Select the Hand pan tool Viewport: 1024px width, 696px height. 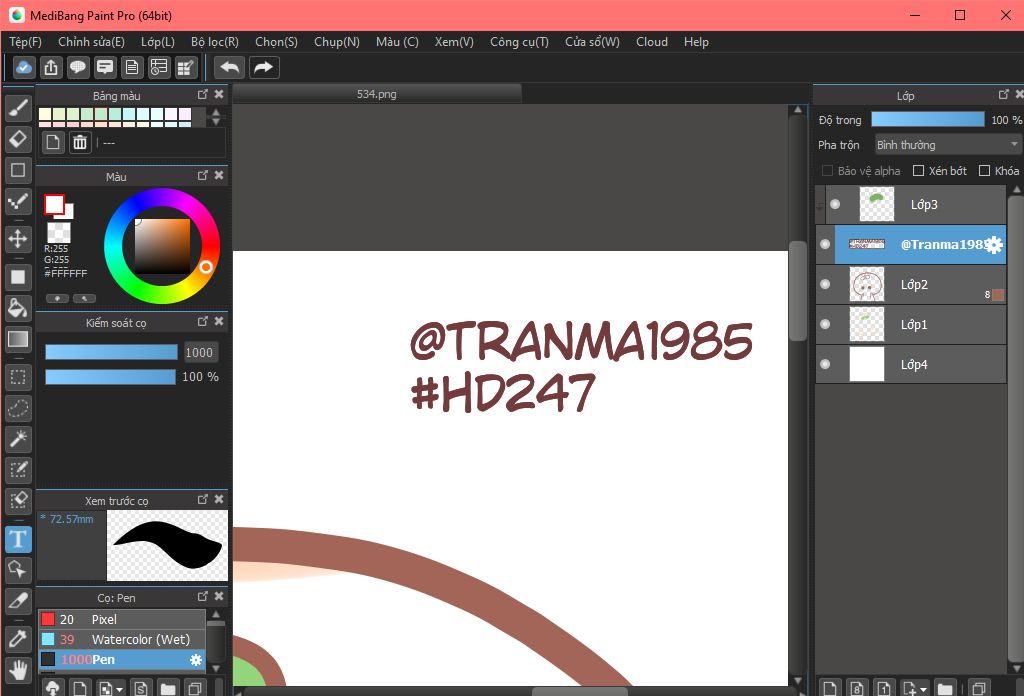(x=18, y=670)
